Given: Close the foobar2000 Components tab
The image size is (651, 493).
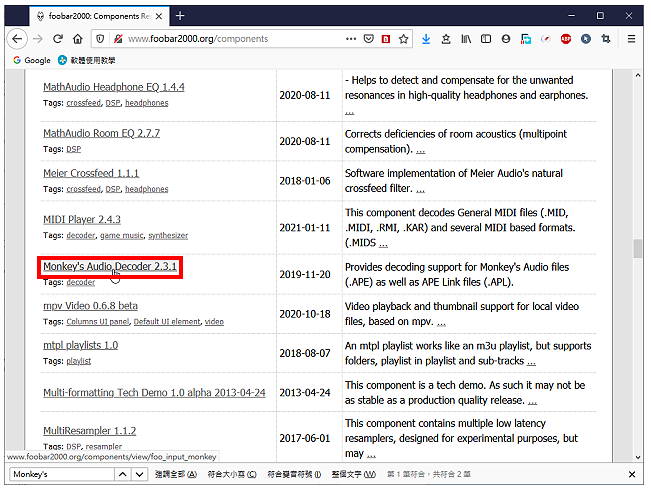Looking at the screenshot, I should click(159, 16).
